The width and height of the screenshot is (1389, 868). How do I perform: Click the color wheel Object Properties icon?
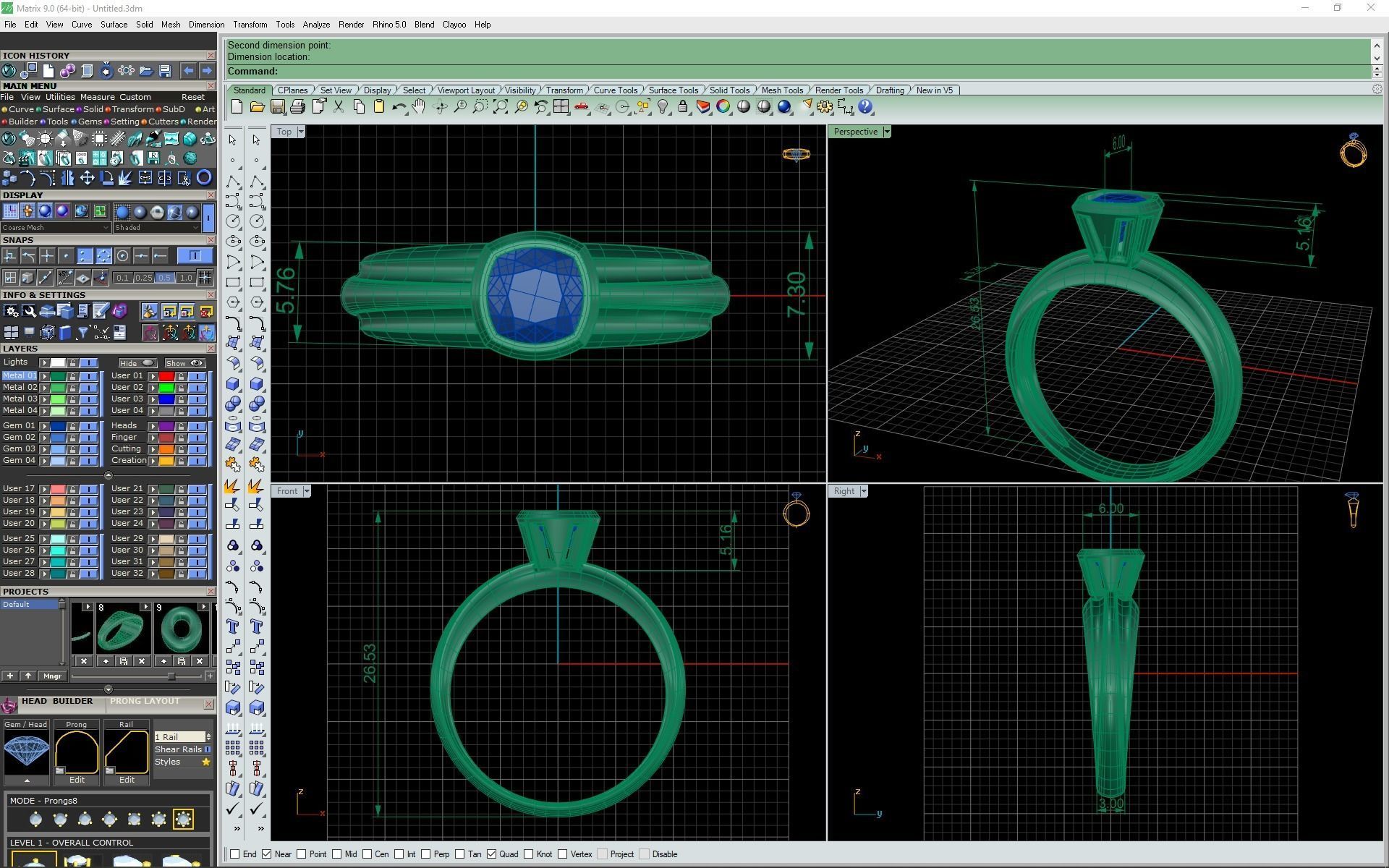click(723, 107)
